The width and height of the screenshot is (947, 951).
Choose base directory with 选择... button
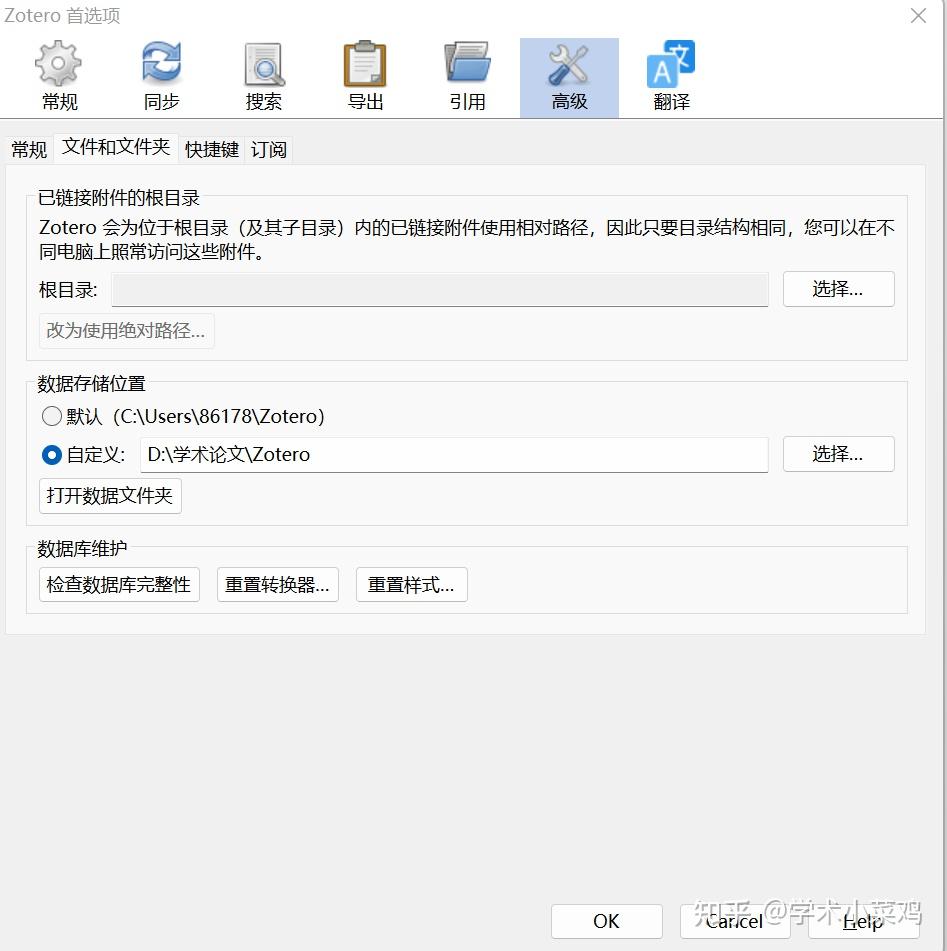coord(838,289)
